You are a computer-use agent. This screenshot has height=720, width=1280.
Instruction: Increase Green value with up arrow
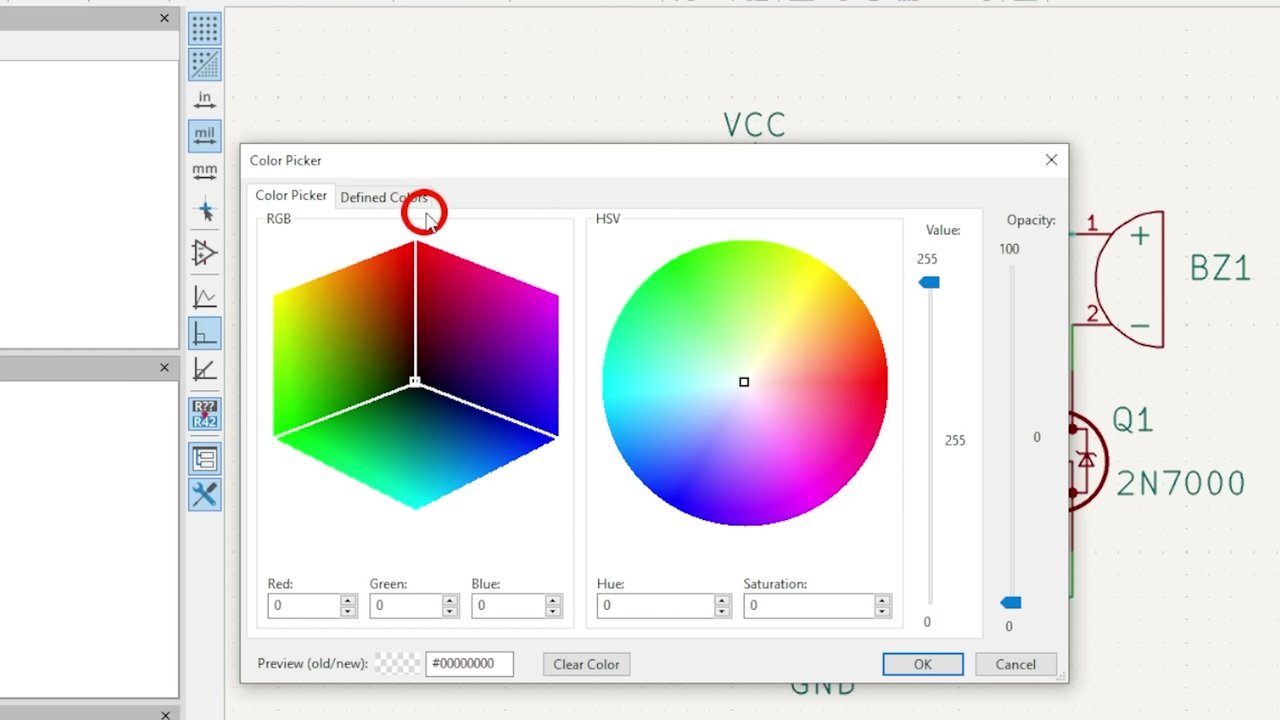coord(450,601)
